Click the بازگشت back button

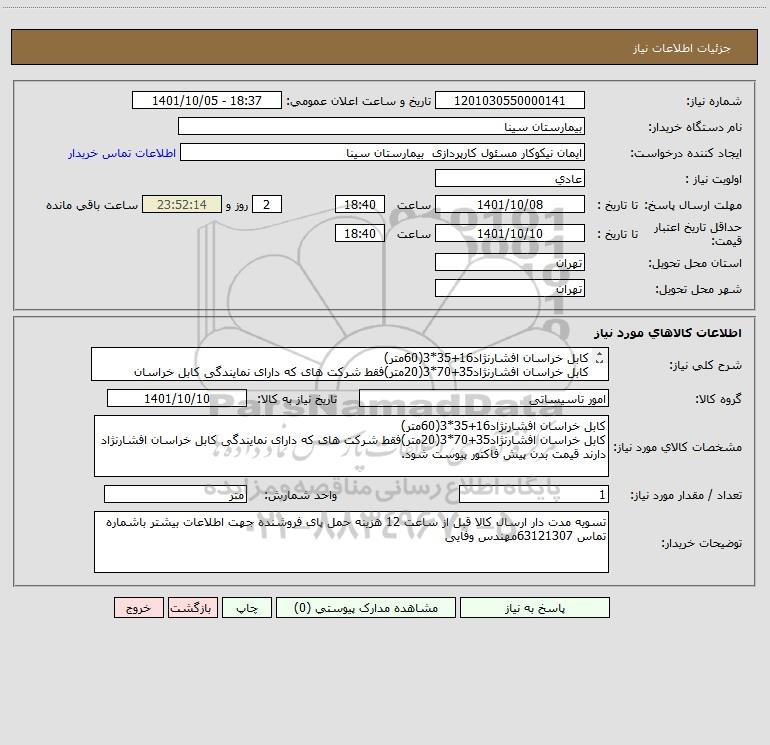point(192,608)
